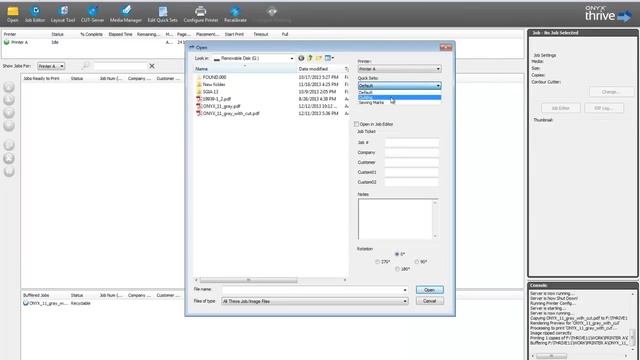The width and height of the screenshot is (640, 360).
Task: Click the green Printer A status icon
Action: (7, 42)
